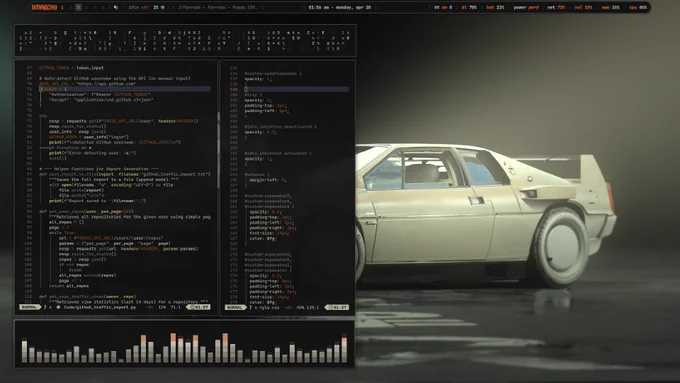
Task: Click the 'margin-left: 0;' line in CSS editor
Action: (268, 180)
